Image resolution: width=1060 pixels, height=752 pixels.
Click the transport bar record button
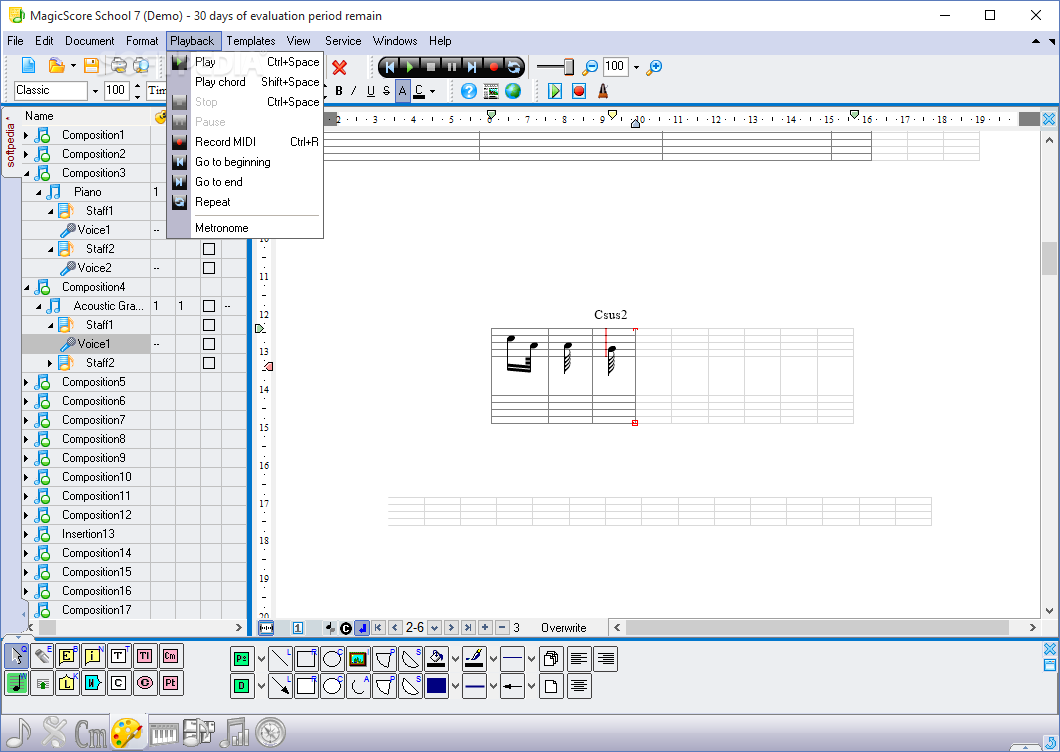493,66
